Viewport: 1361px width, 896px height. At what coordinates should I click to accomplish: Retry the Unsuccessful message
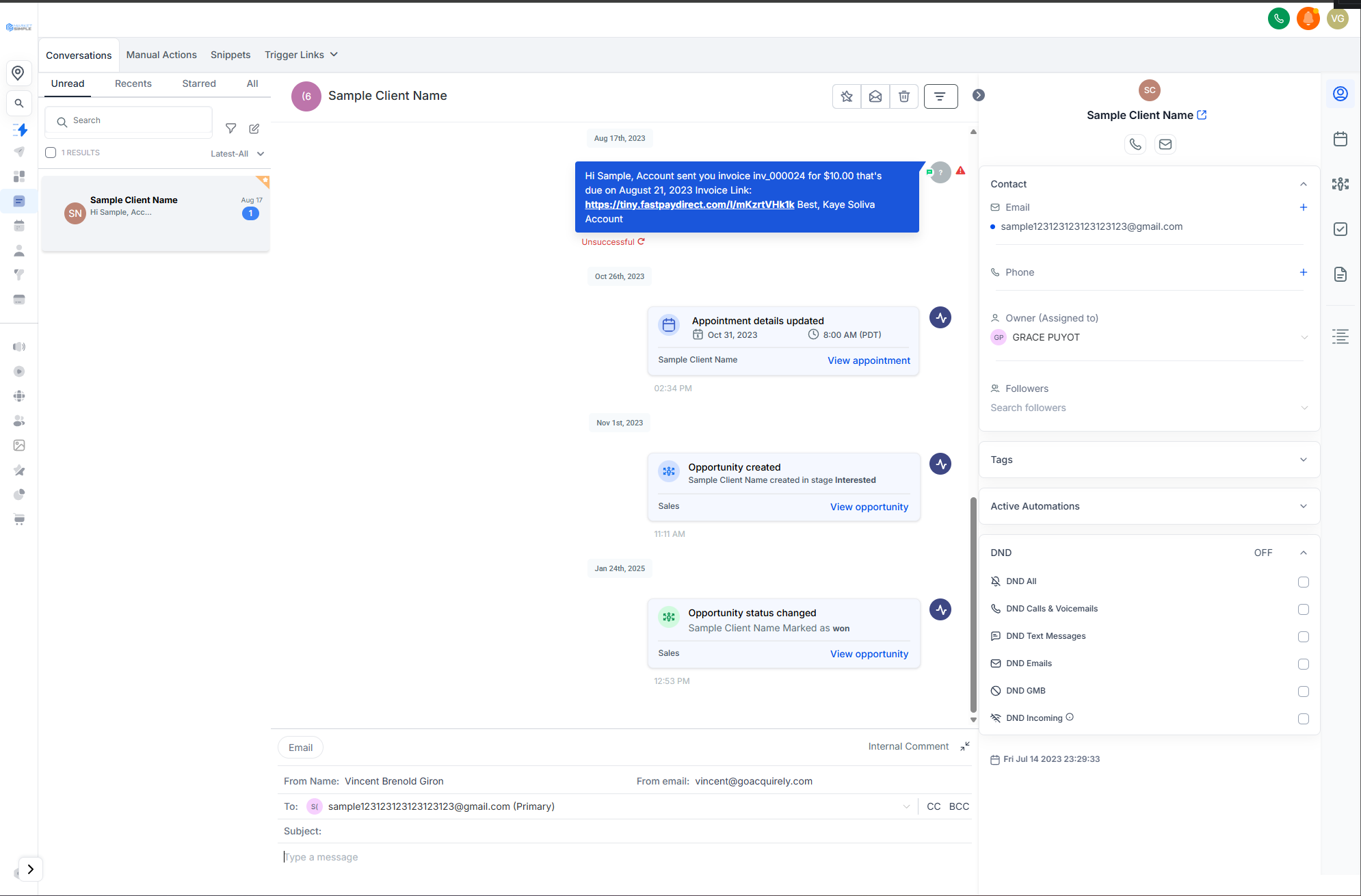point(642,241)
